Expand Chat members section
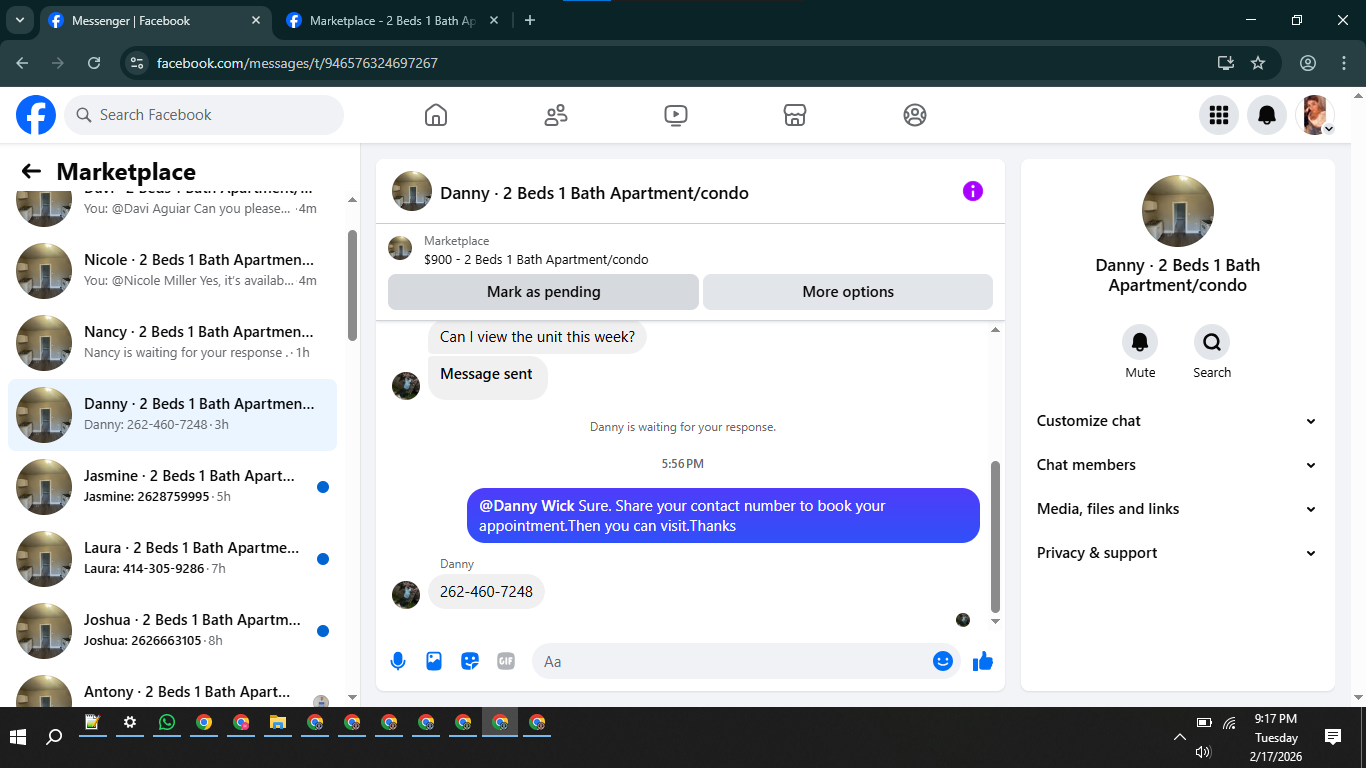Image resolution: width=1366 pixels, height=768 pixels. (x=1178, y=465)
